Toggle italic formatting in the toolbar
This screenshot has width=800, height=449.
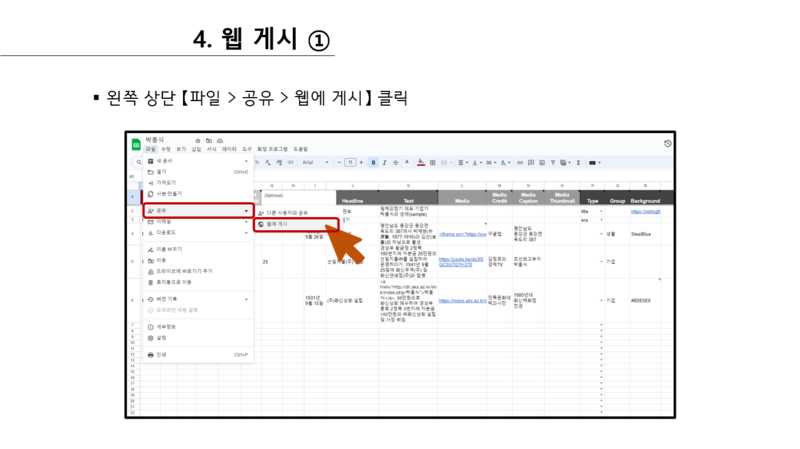point(385,163)
